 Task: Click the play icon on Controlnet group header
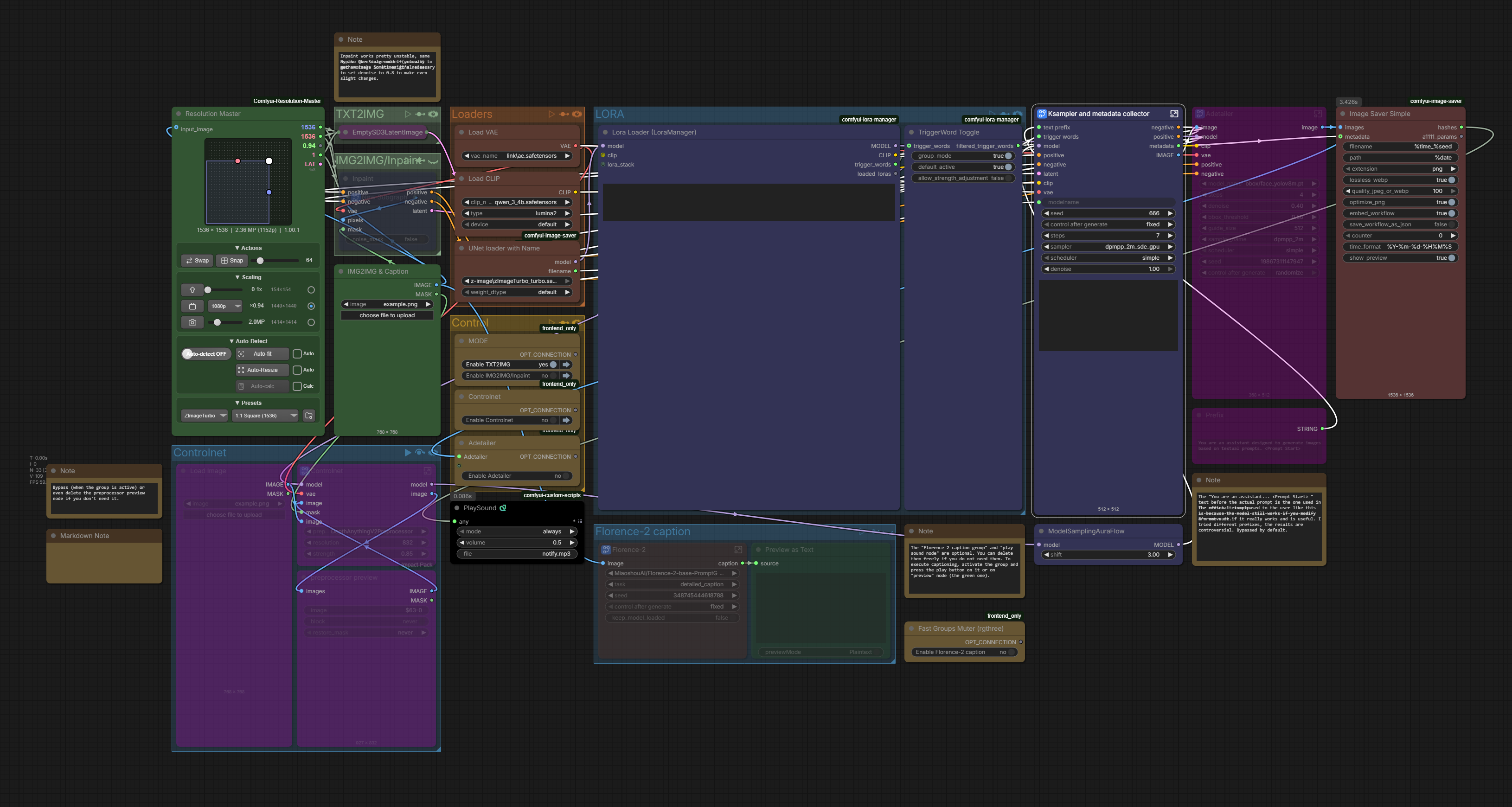(x=408, y=453)
